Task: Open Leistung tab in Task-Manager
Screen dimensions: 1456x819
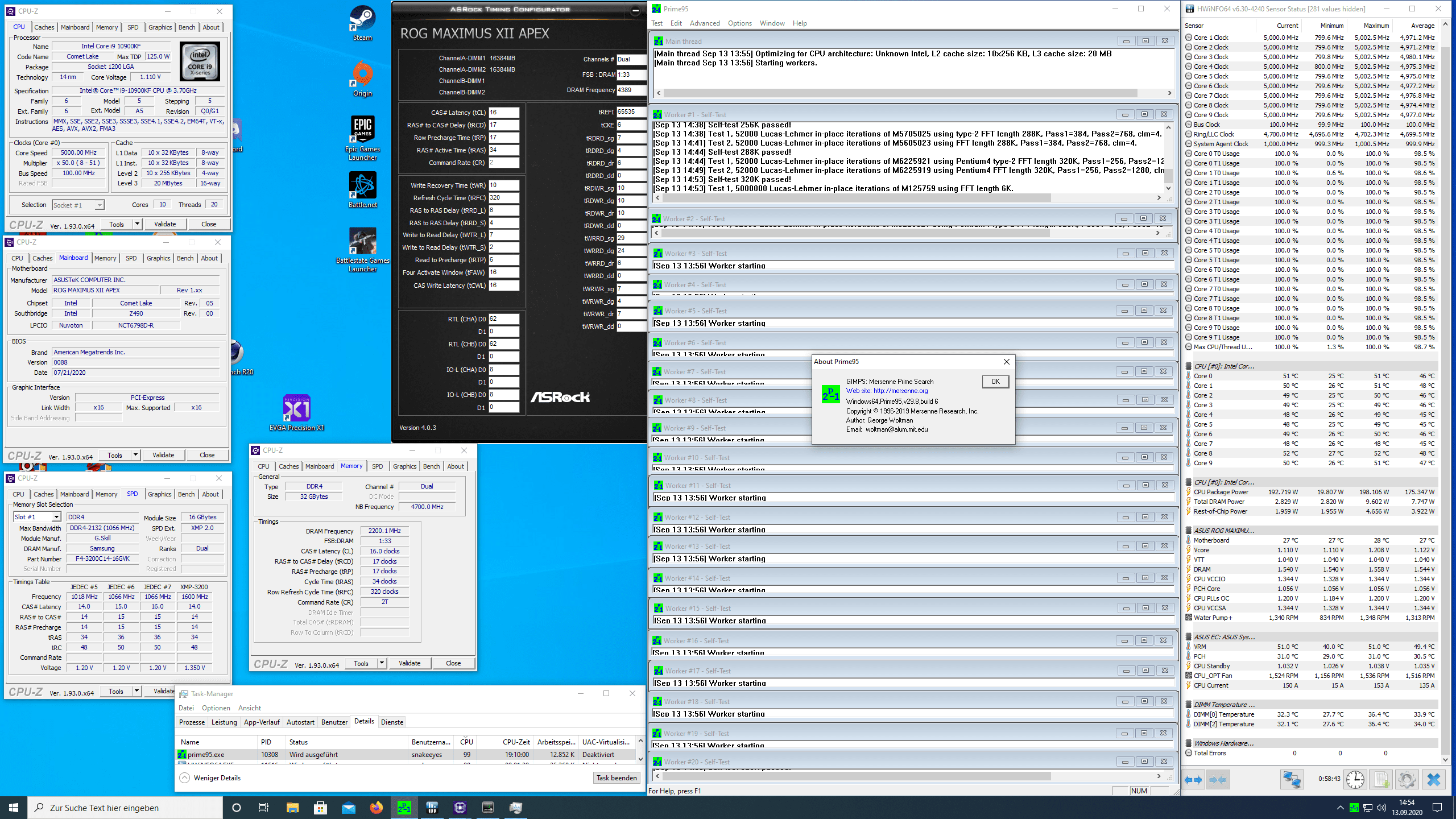Action: pos(224,722)
